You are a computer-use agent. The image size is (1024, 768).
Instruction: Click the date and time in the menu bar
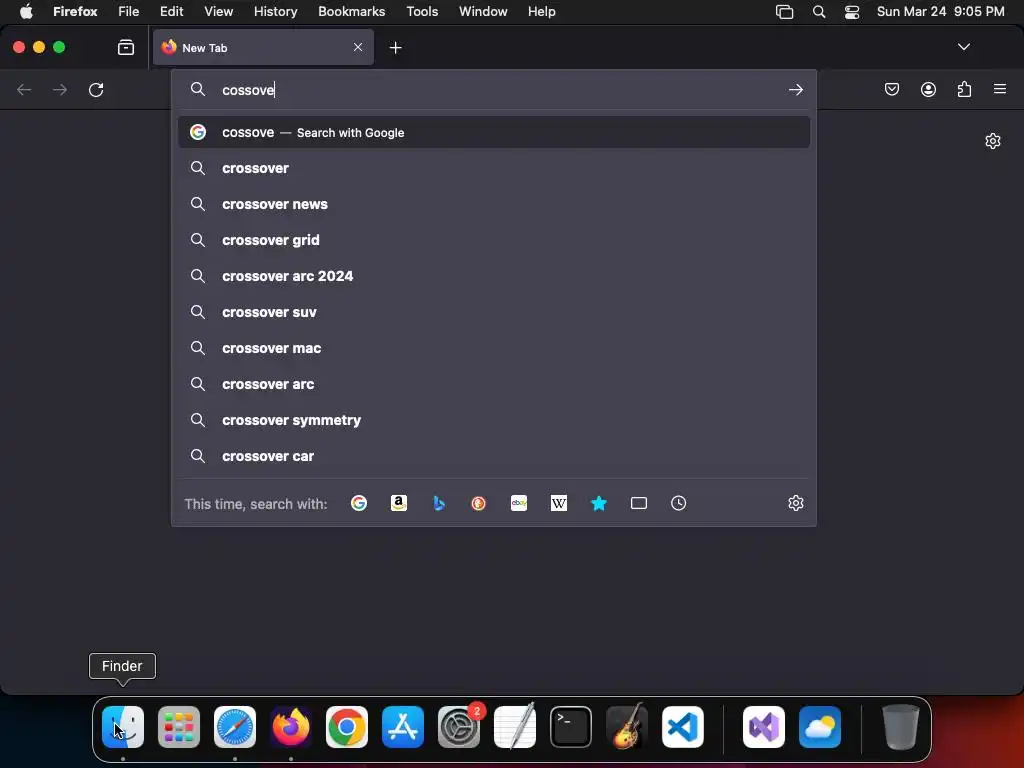940,12
